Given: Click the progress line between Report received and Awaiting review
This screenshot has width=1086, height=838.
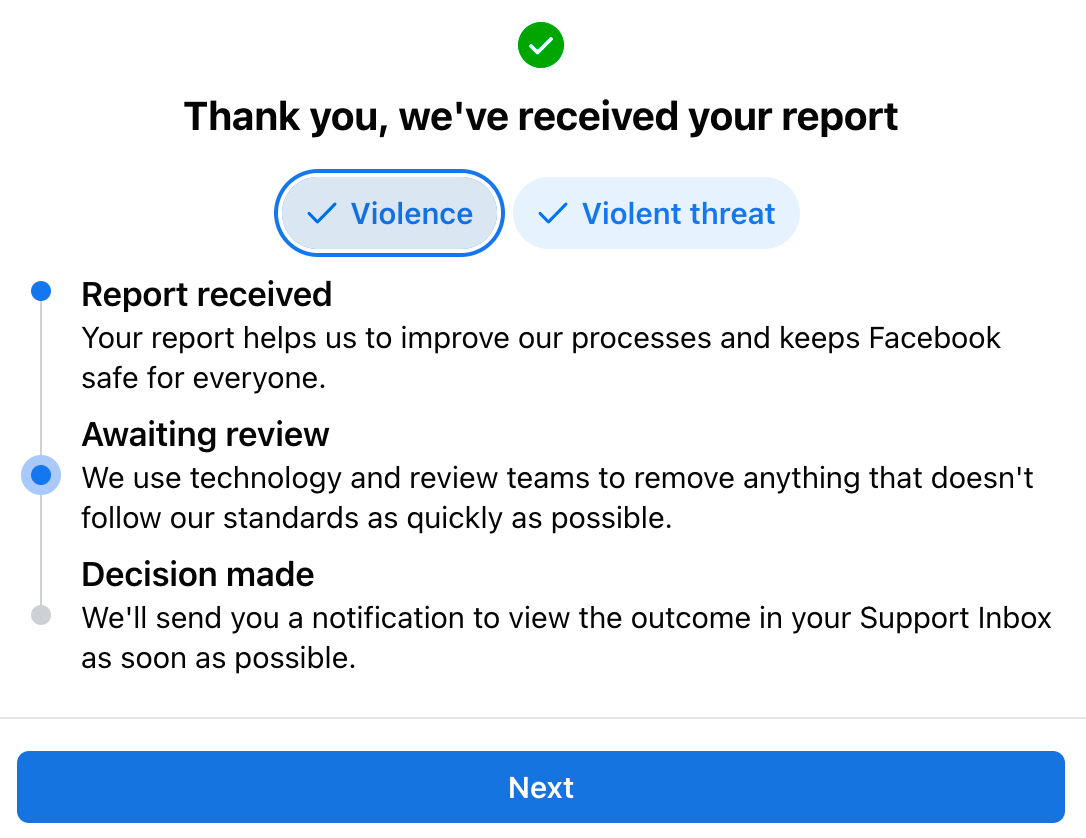Looking at the screenshot, I should coord(41,378).
